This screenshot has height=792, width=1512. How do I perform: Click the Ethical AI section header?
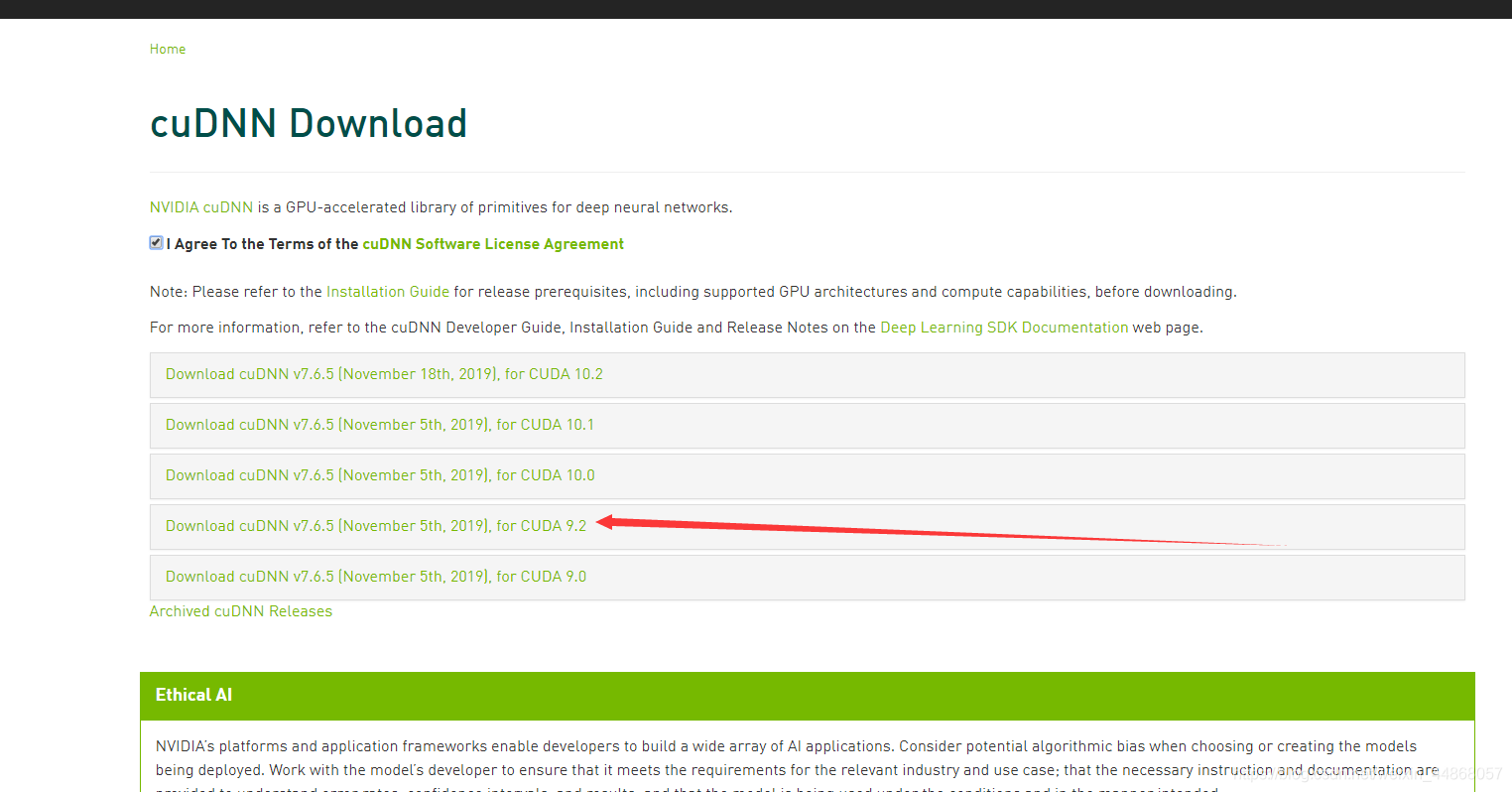coord(807,696)
